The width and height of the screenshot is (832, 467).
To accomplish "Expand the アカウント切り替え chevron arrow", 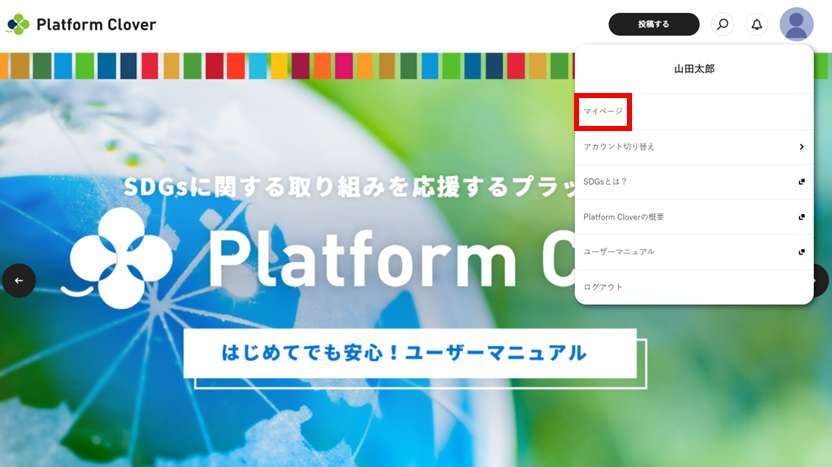I will coord(801,146).
